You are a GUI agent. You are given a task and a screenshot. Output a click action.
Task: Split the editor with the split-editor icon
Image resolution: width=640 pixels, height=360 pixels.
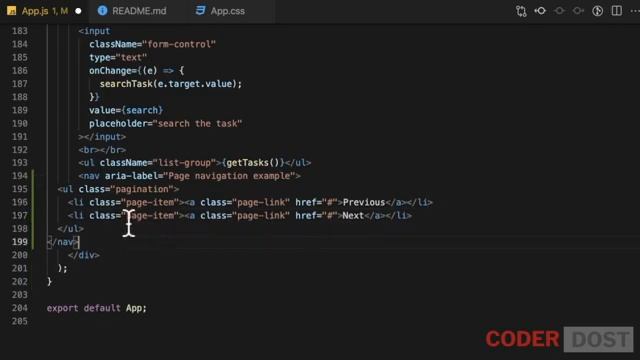[617, 11]
